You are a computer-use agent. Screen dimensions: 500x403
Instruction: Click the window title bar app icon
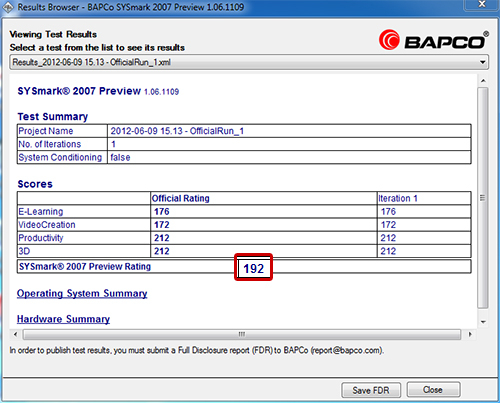pyautogui.click(x=8, y=7)
